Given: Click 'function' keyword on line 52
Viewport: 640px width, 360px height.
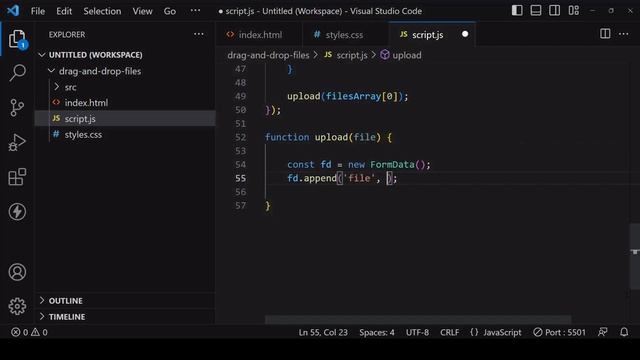Looking at the screenshot, I should 287,137.
